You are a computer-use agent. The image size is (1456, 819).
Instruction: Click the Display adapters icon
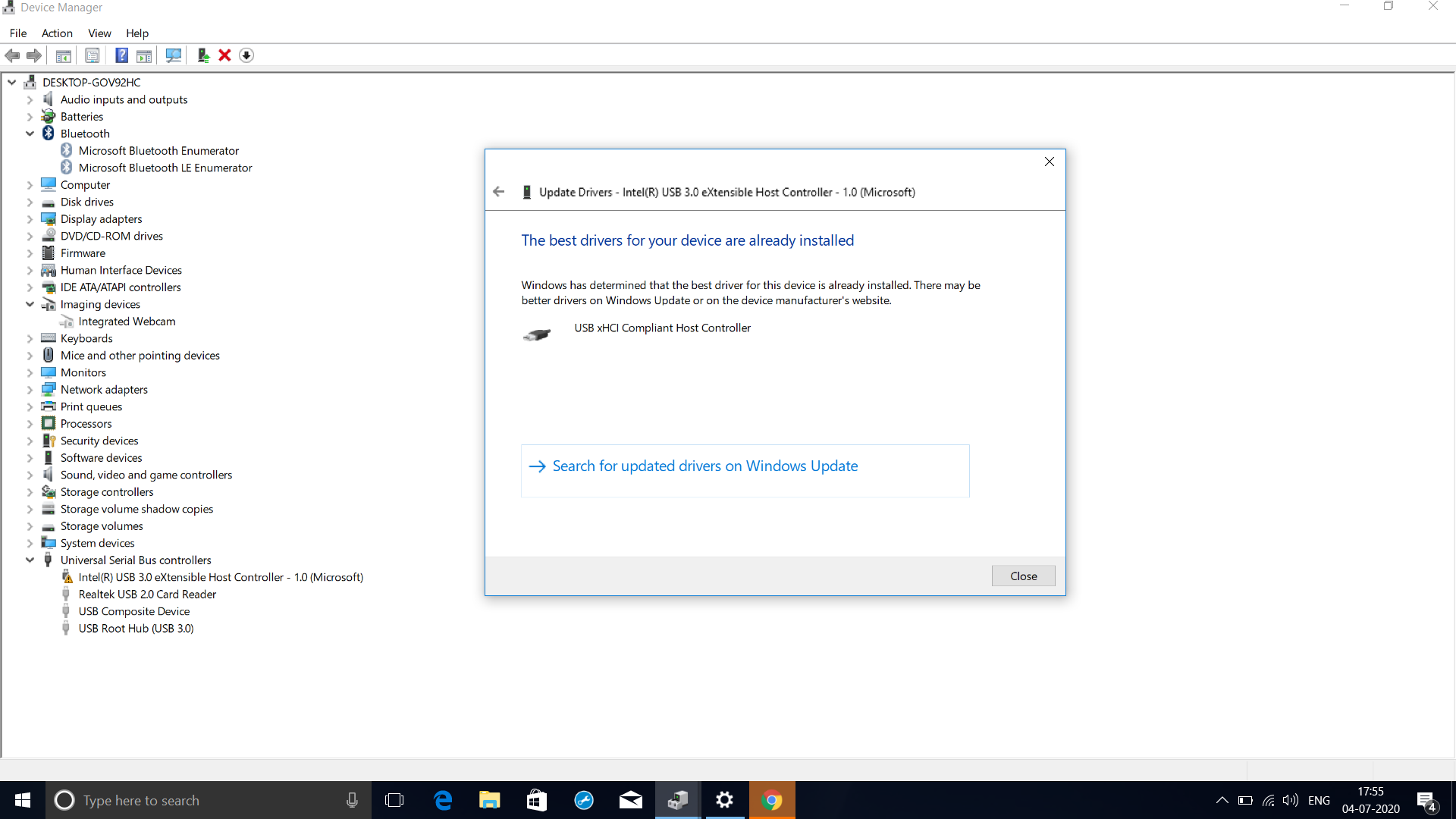(x=49, y=218)
